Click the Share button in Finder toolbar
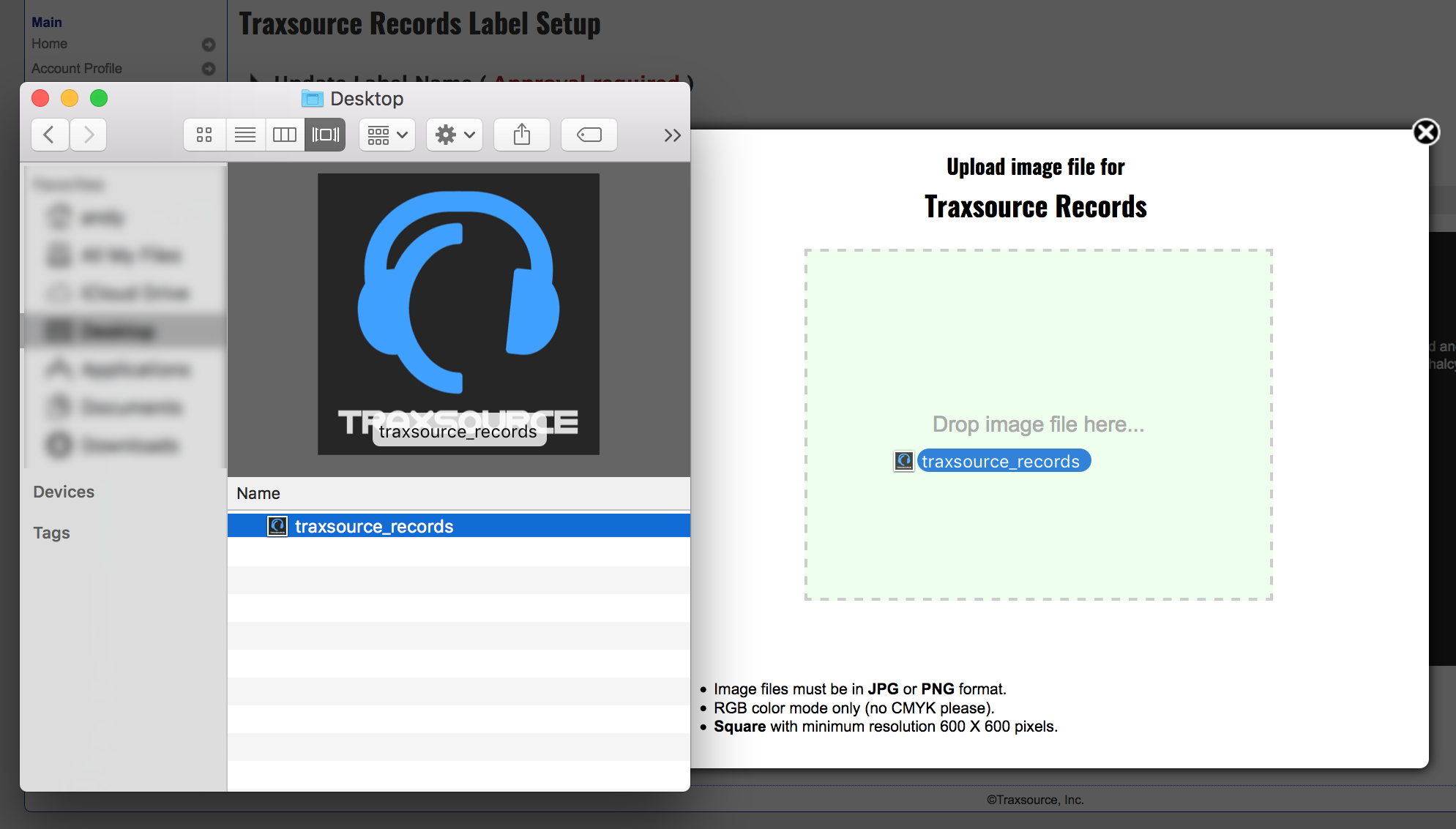1456x829 pixels. tap(521, 135)
